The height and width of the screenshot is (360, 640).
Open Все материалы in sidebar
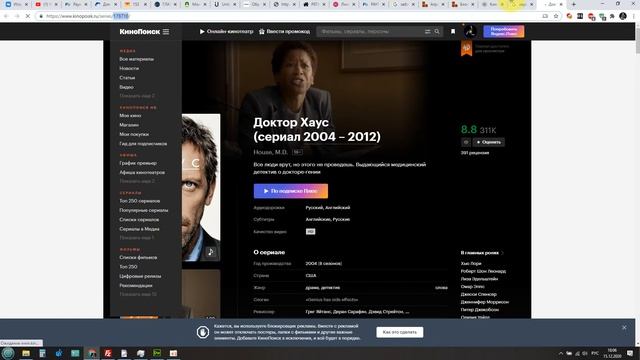(x=136, y=59)
